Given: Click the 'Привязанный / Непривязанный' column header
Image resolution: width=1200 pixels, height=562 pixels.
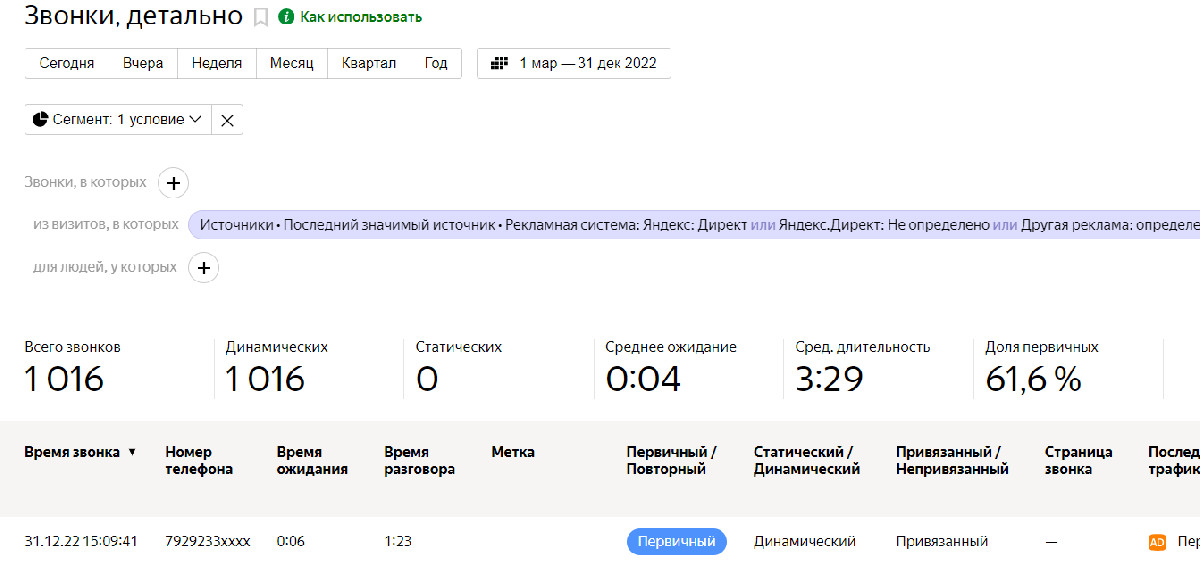Looking at the screenshot, I should (x=952, y=461).
